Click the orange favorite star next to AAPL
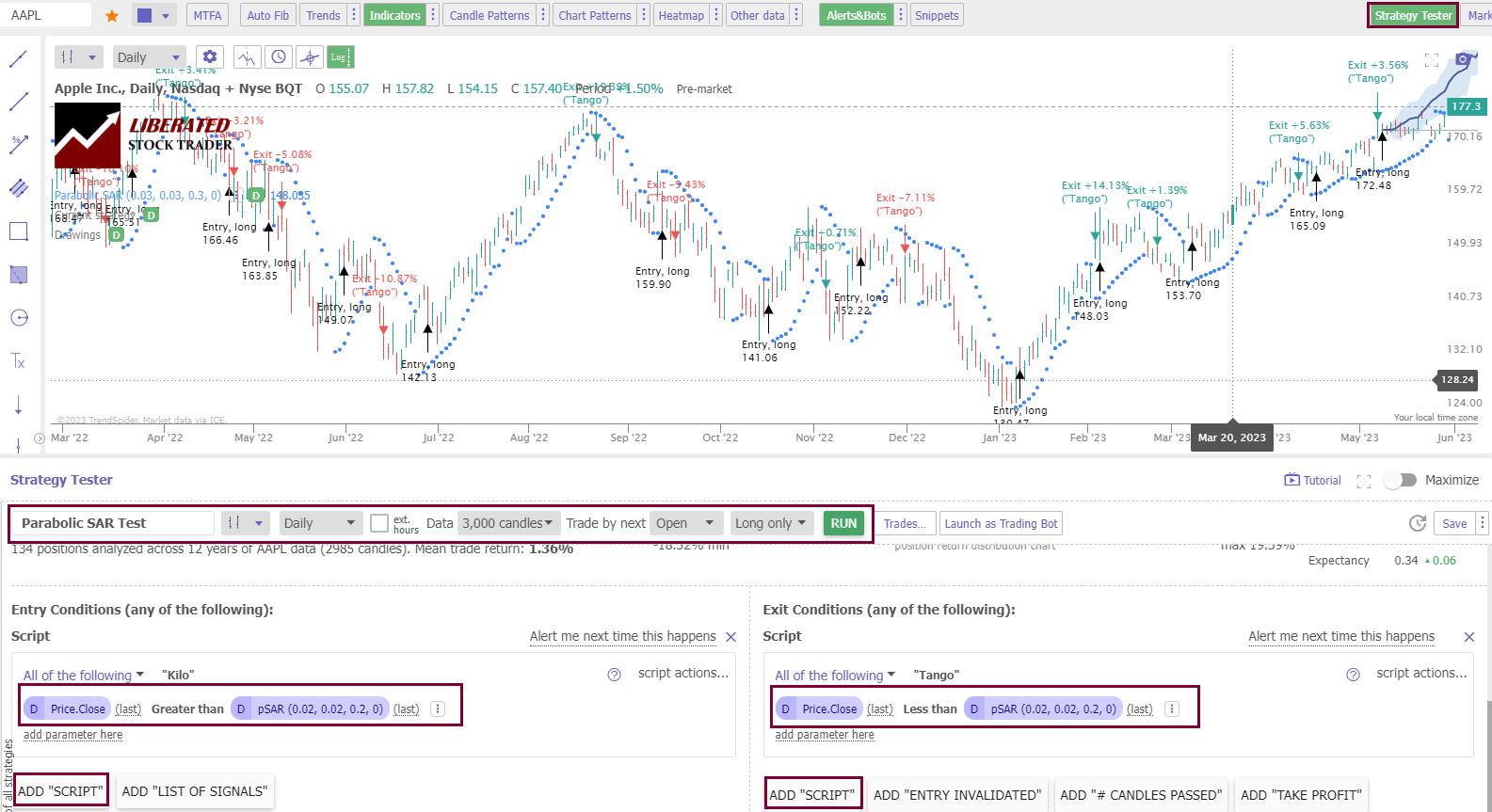 pyautogui.click(x=112, y=16)
